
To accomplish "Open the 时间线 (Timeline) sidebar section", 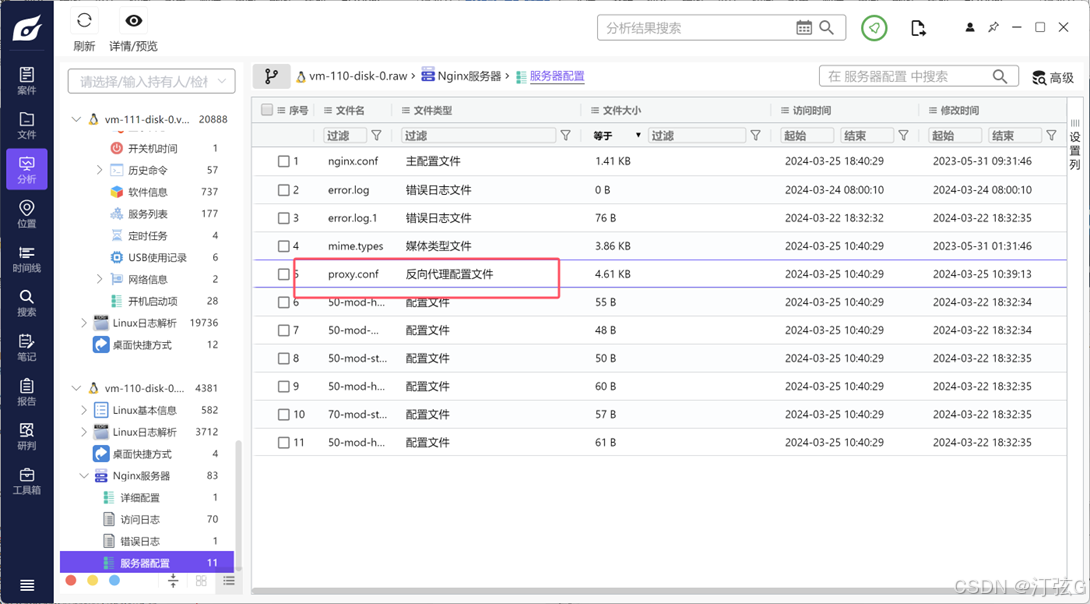I will tap(26, 259).
